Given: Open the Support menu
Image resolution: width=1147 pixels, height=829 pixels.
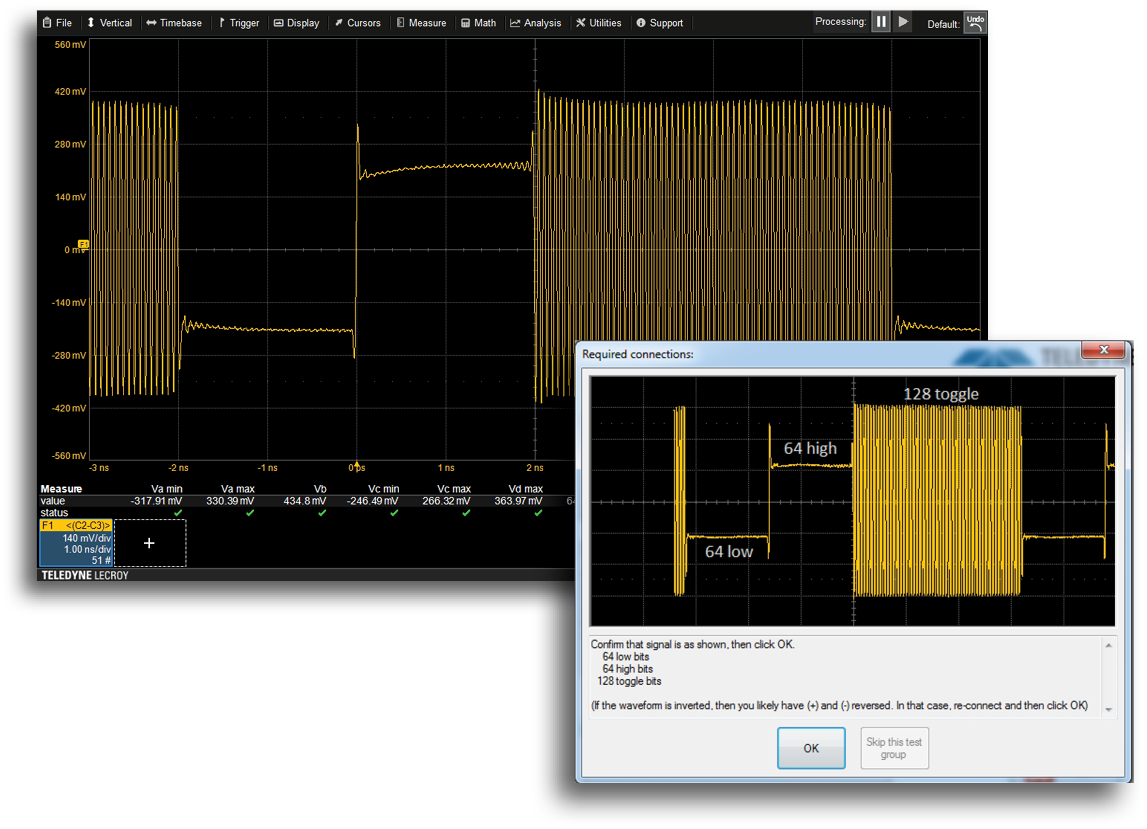Looking at the screenshot, I should tap(660, 23).
